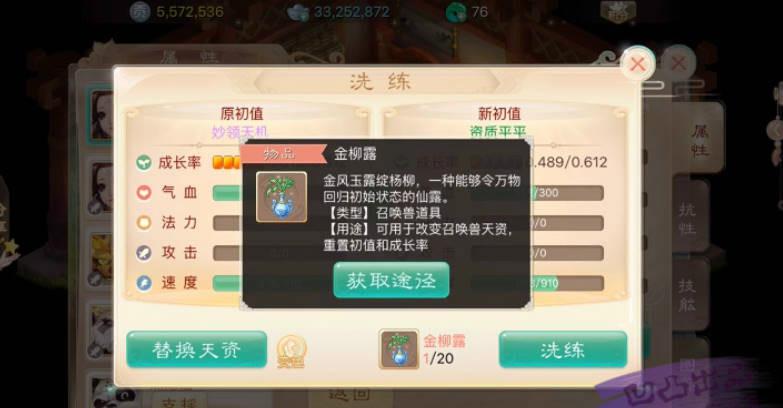Select the first pet portrait thumbnail
This screenshot has width=783, height=408.
[101, 115]
